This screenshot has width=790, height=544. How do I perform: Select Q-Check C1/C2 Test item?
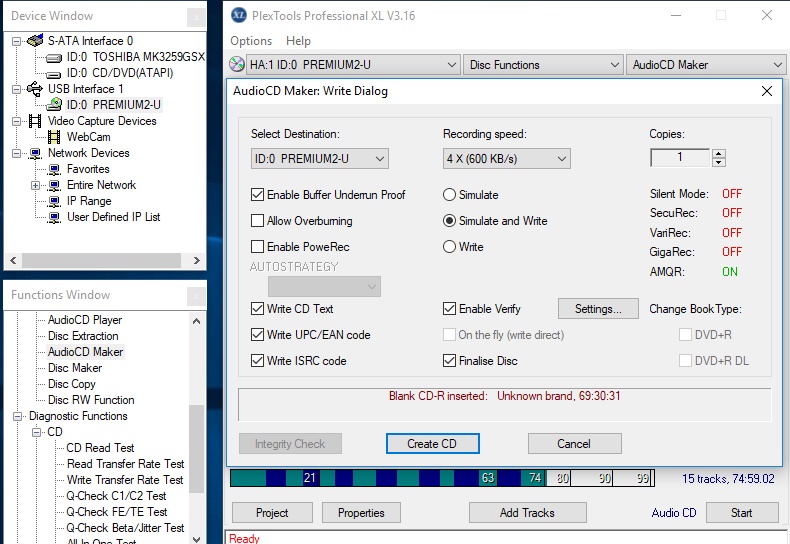coord(116,496)
